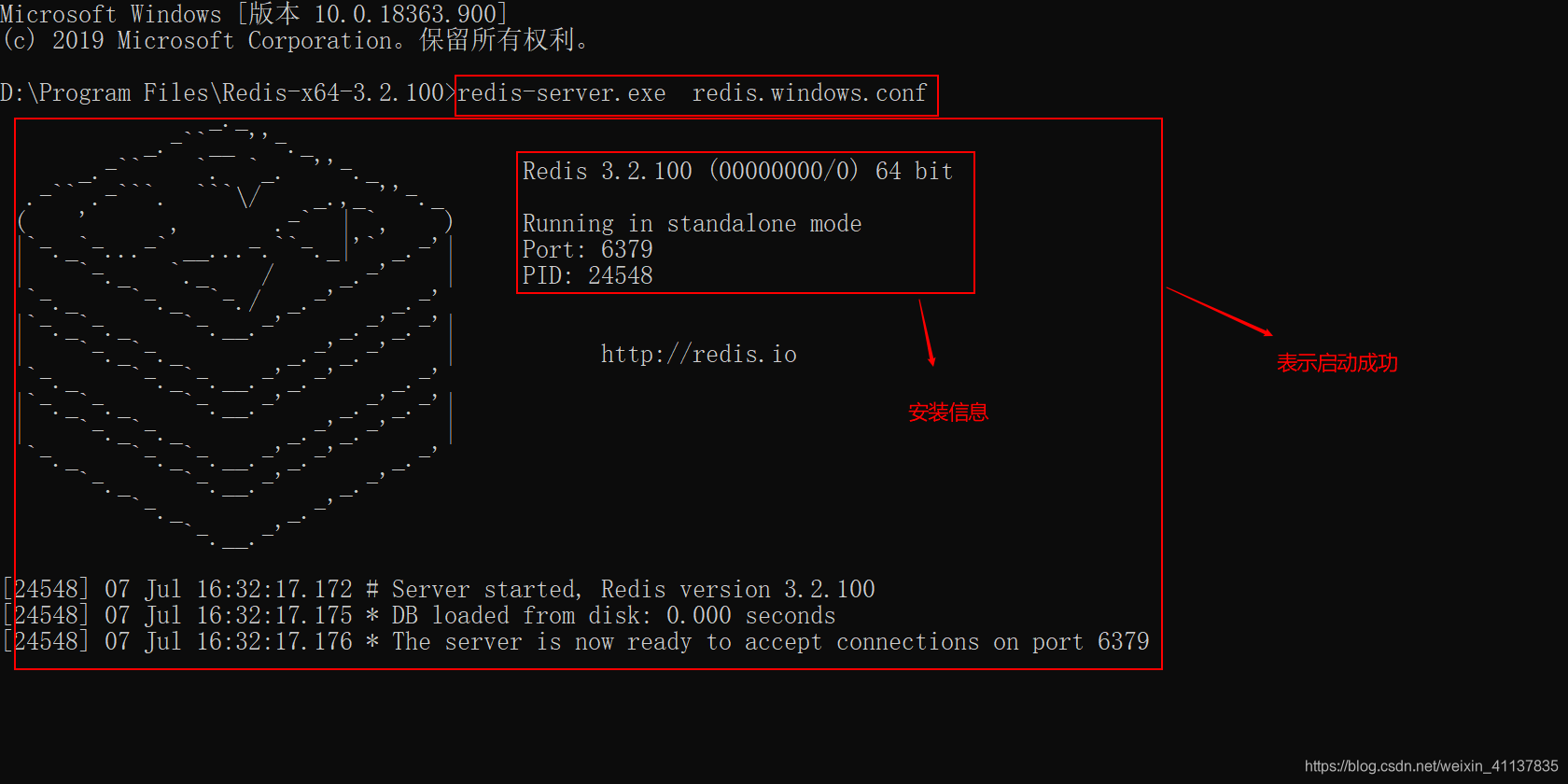Click the 'redis-server.exe' command text
The image size is (1568, 784).
point(562,93)
